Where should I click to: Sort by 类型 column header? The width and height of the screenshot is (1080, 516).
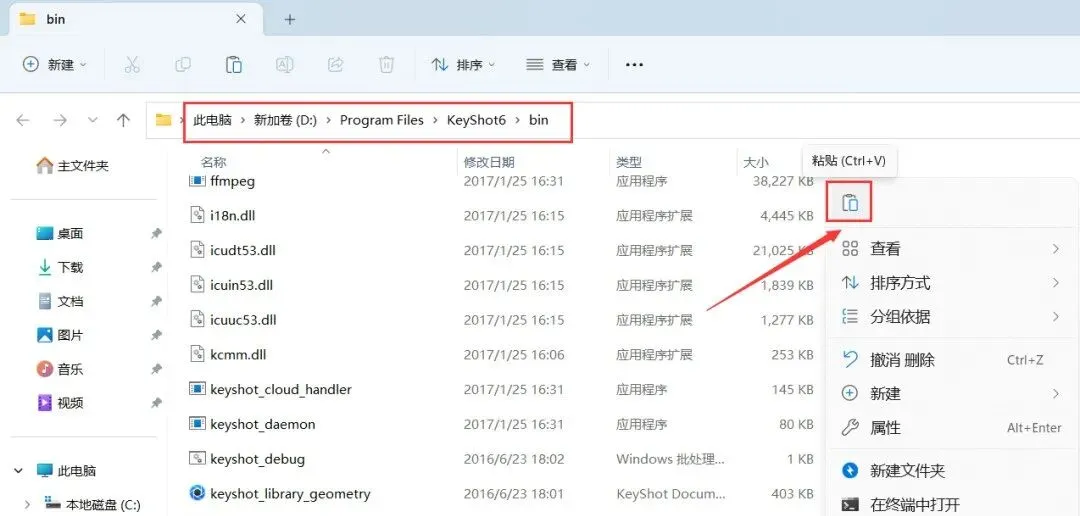coord(629,163)
